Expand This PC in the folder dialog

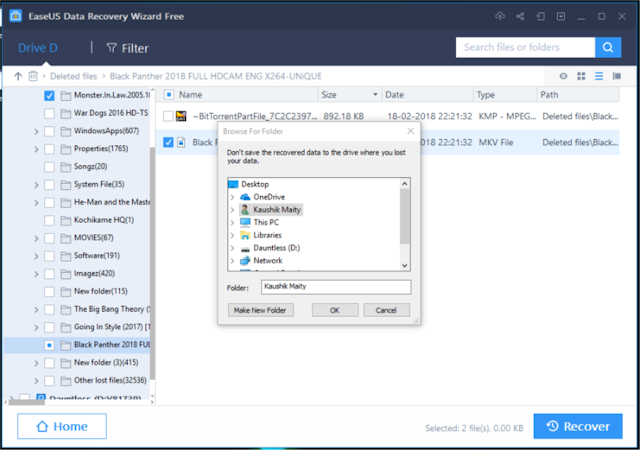[232, 223]
